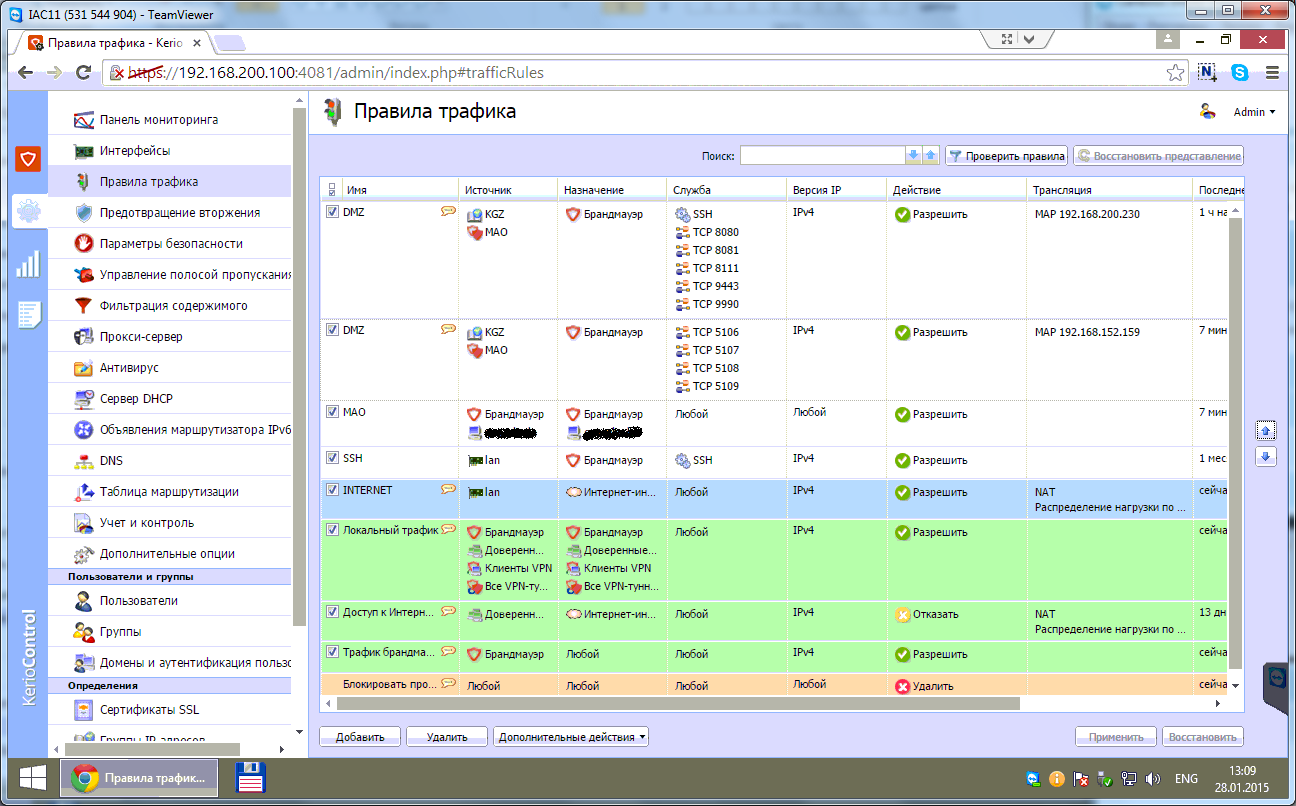Open Пользователи in sidebar
This screenshot has width=1296, height=806.
(139, 601)
